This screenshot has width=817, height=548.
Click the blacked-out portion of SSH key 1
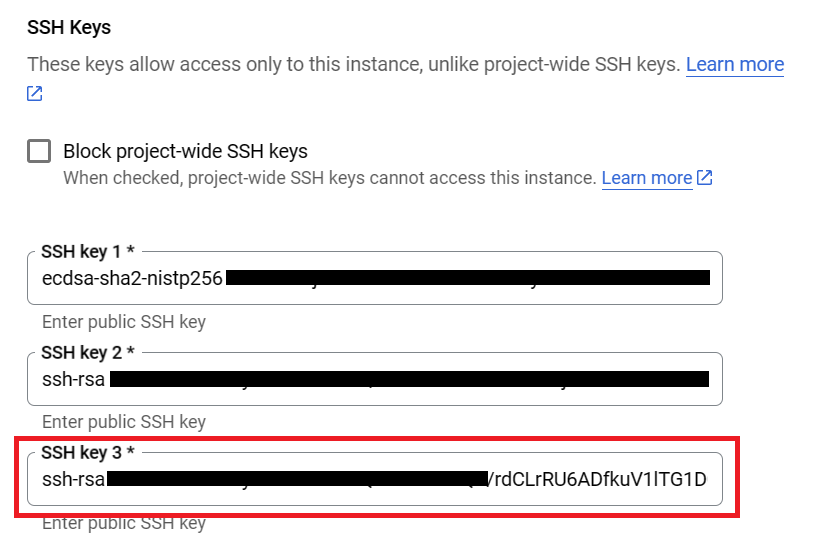[467, 277]
